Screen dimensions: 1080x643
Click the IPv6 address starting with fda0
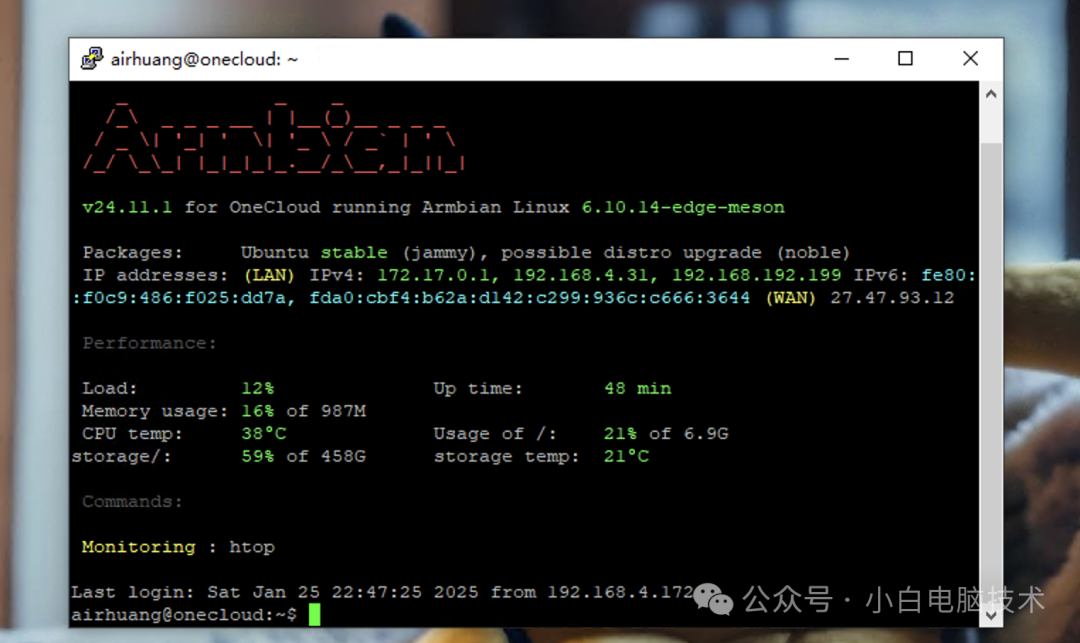coord(529,298)
